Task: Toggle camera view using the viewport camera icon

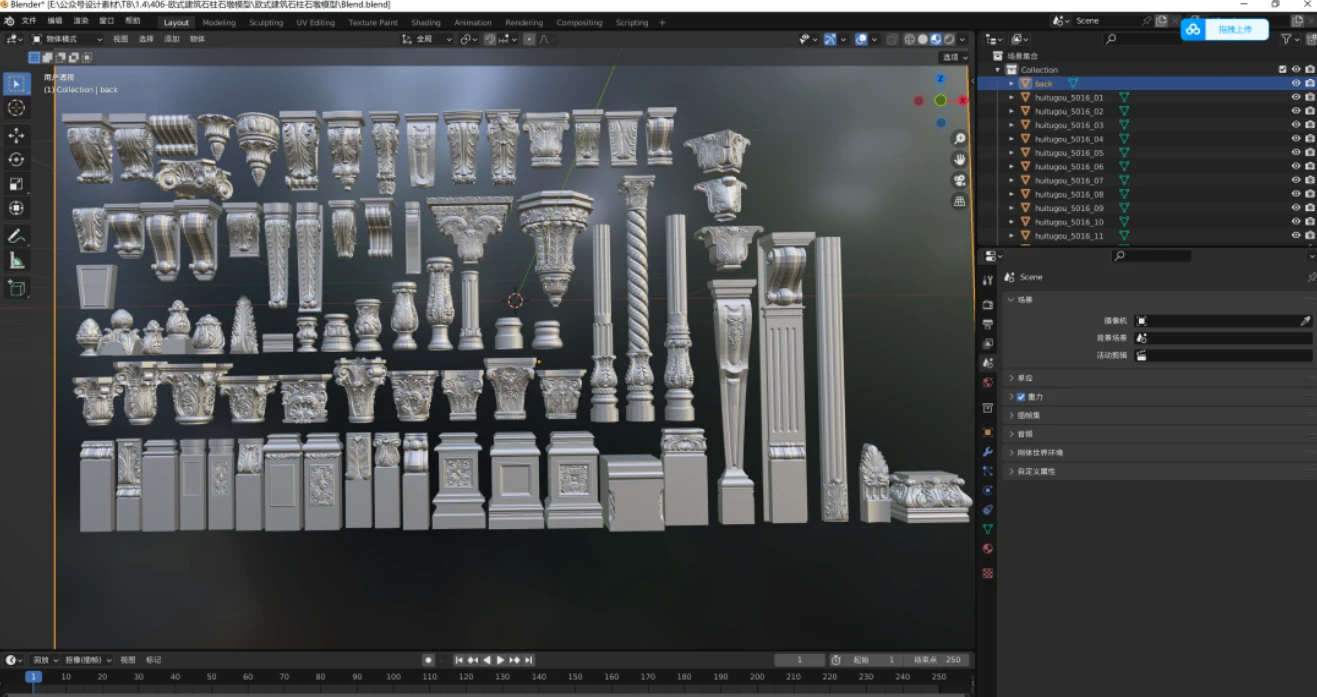Action: pos(959,180)
